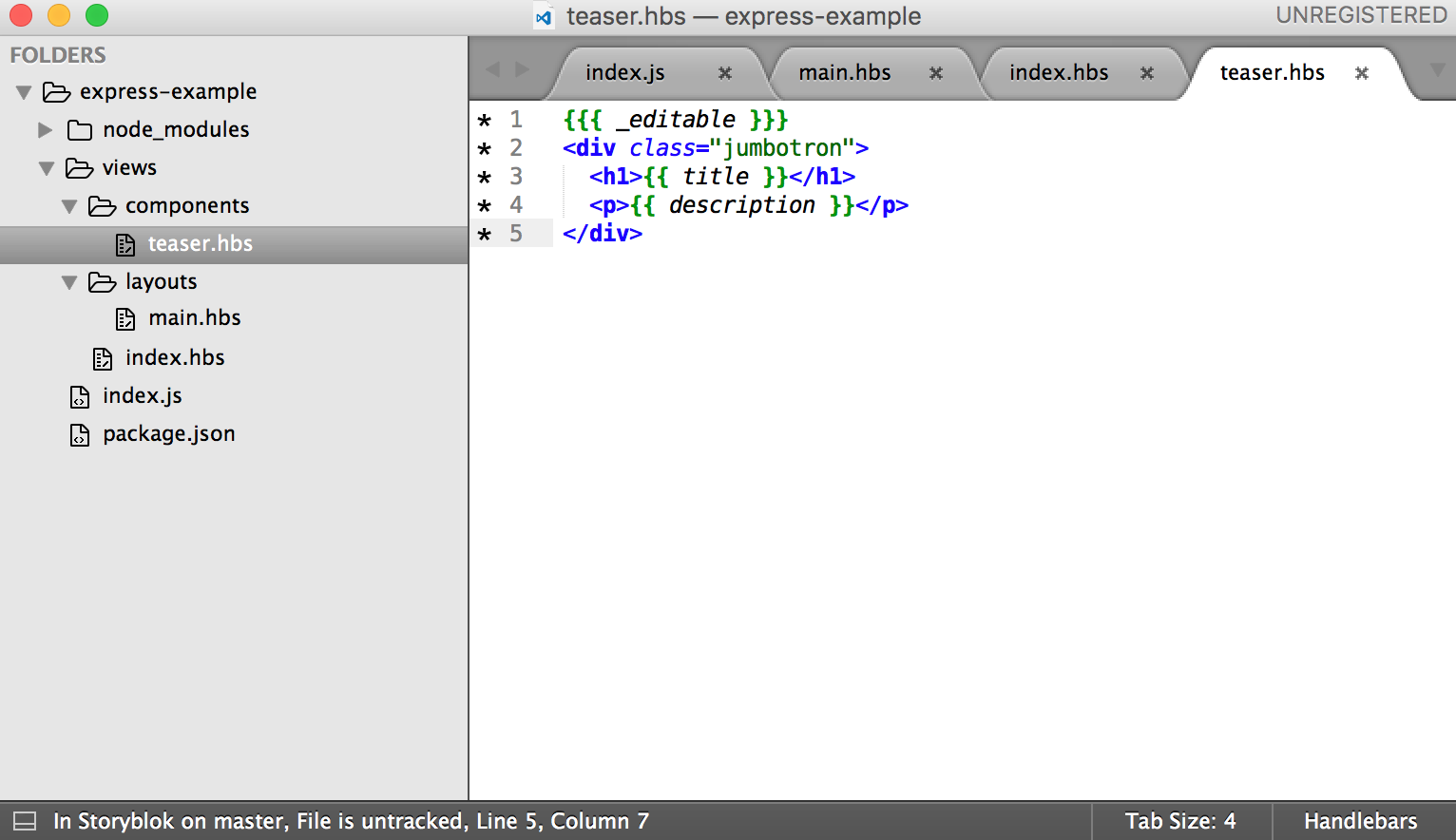Collapse the express-example root folder arrow
This screenshot has height=840, width=1456.
(x=24, y=92)
